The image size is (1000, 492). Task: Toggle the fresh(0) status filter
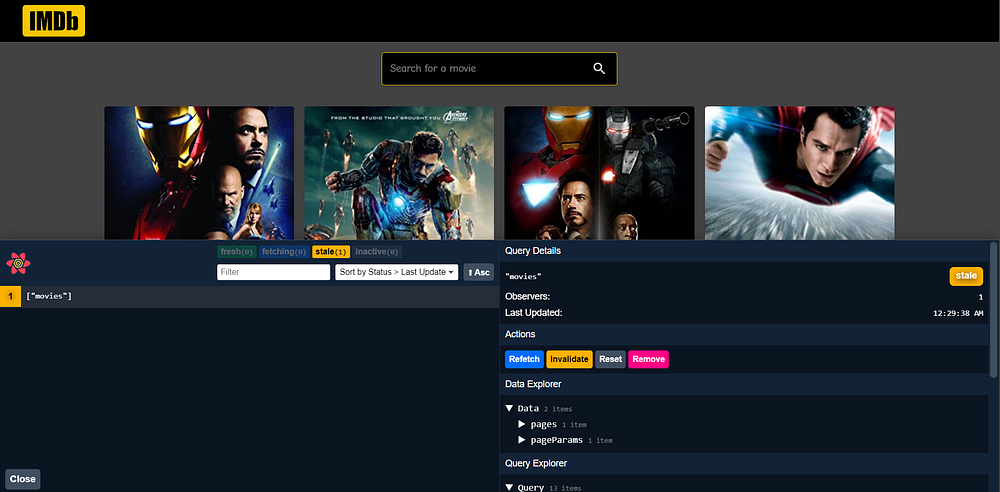[237, 251]
